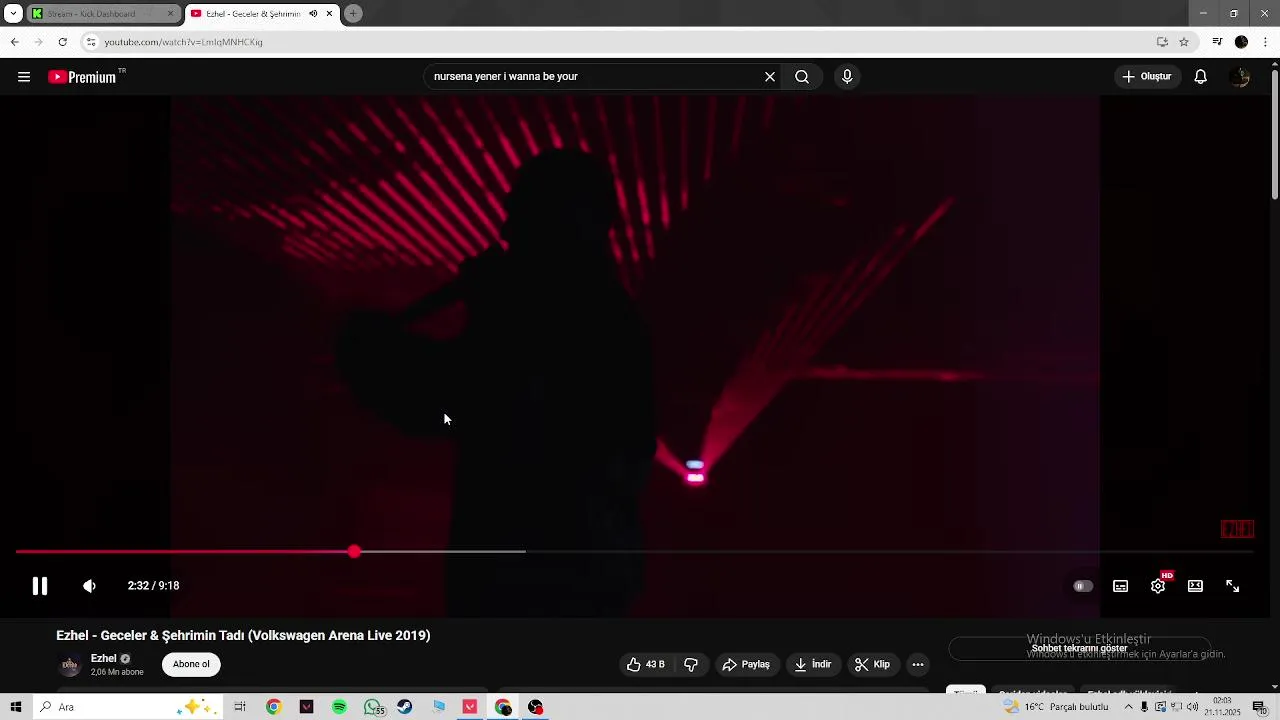The width and height of the screenshot is (1280, 720).
Task: Enter full screen mode
Action: click(x=1233, y=586)
